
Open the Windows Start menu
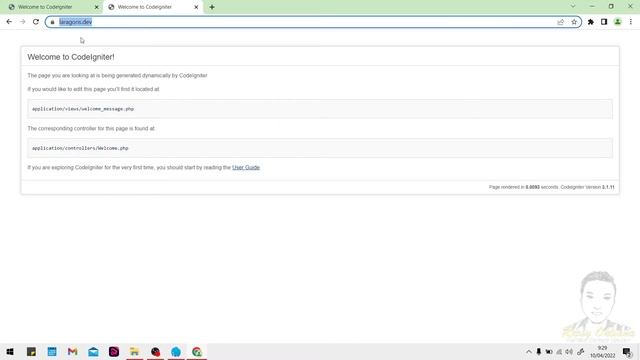click(10, 351)
